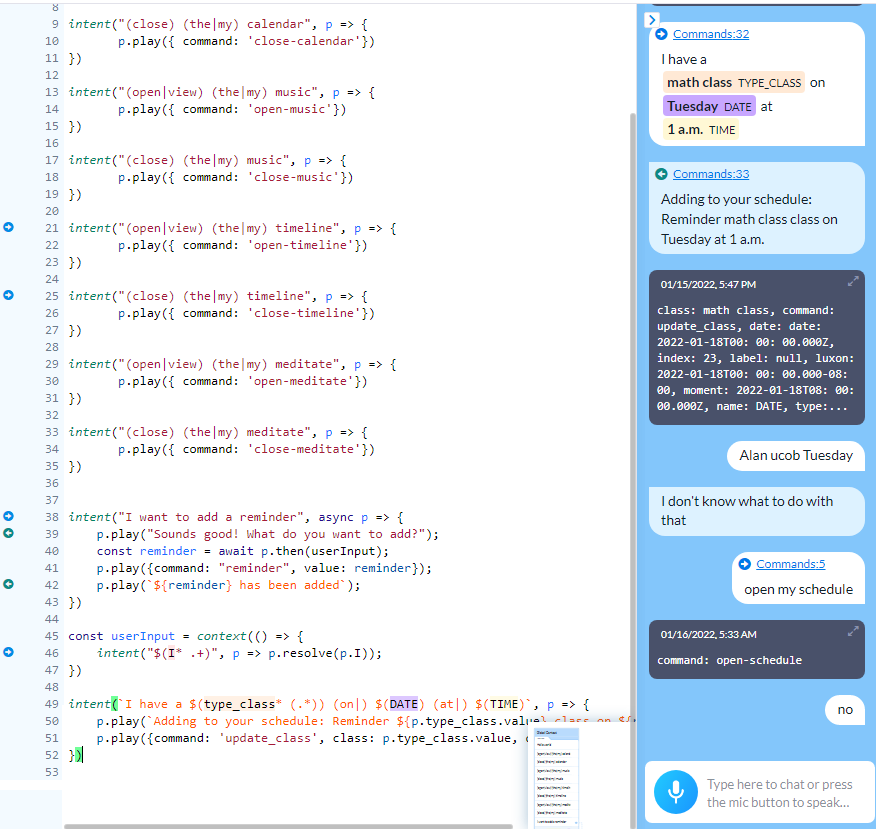This screenshot has height=829, width=876.
Task: Click the 'open-meditate' string on line 30
Action: pyautogui.click(x=300, y=381)
